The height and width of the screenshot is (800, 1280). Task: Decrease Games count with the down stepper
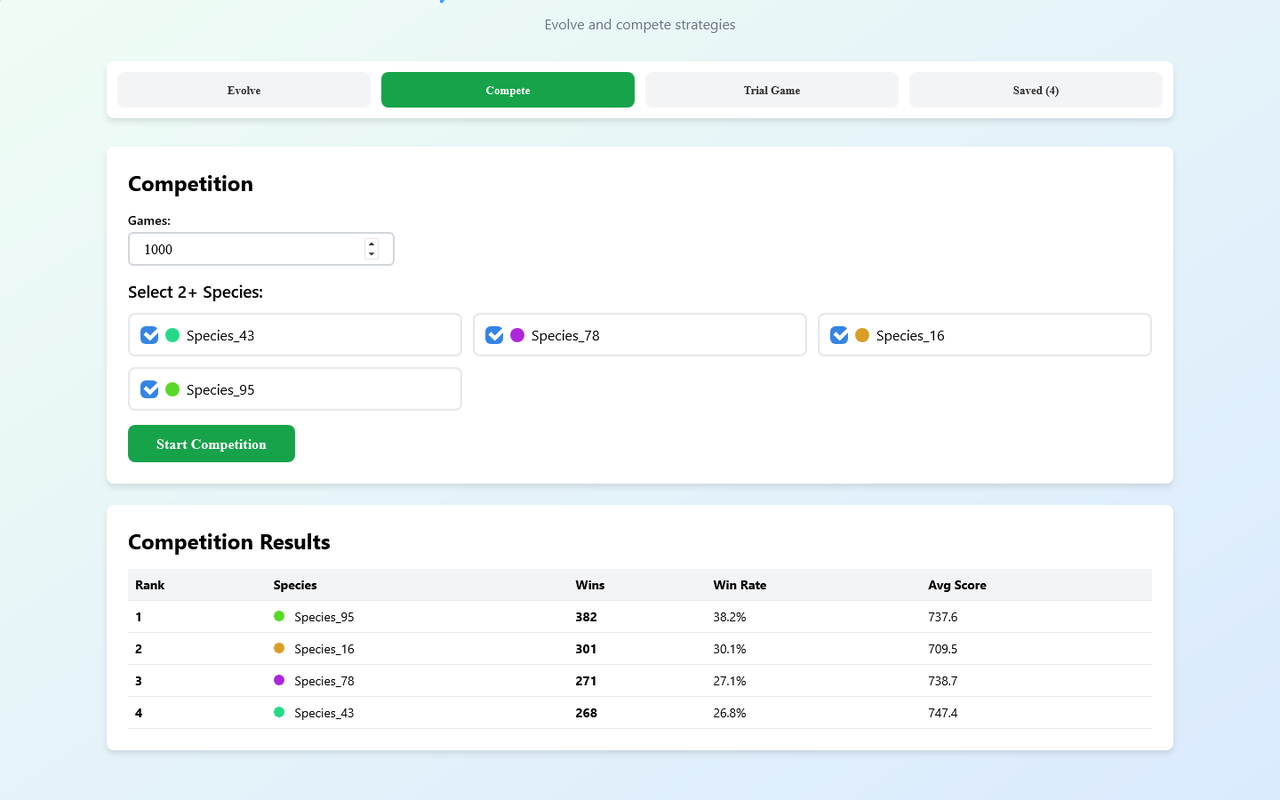(x=372, y=254)
